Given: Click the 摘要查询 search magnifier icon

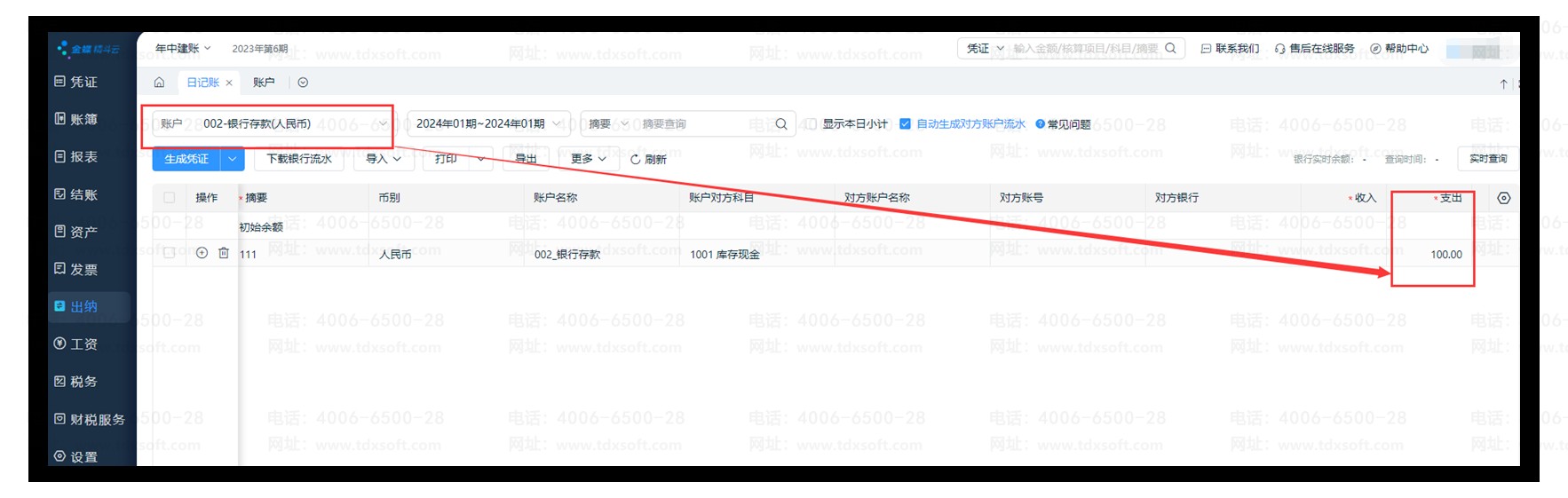Looking at the screenshot, I should point(781,124).
